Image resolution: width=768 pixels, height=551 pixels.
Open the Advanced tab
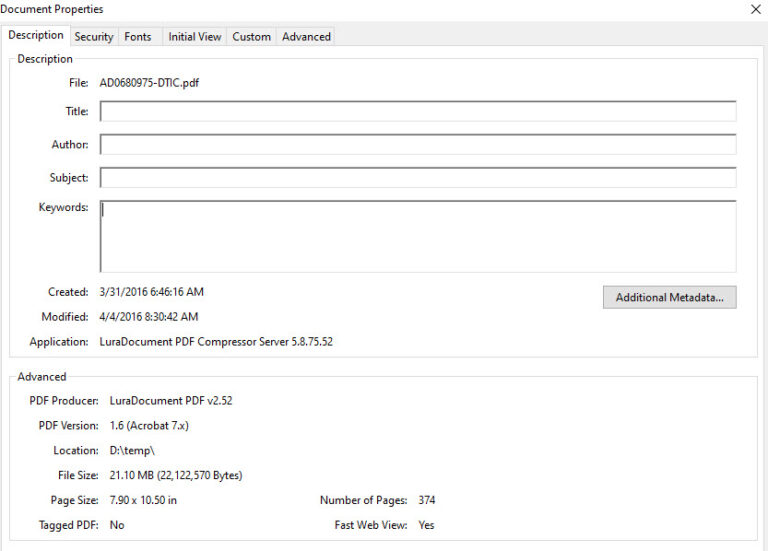pos(306,37)
